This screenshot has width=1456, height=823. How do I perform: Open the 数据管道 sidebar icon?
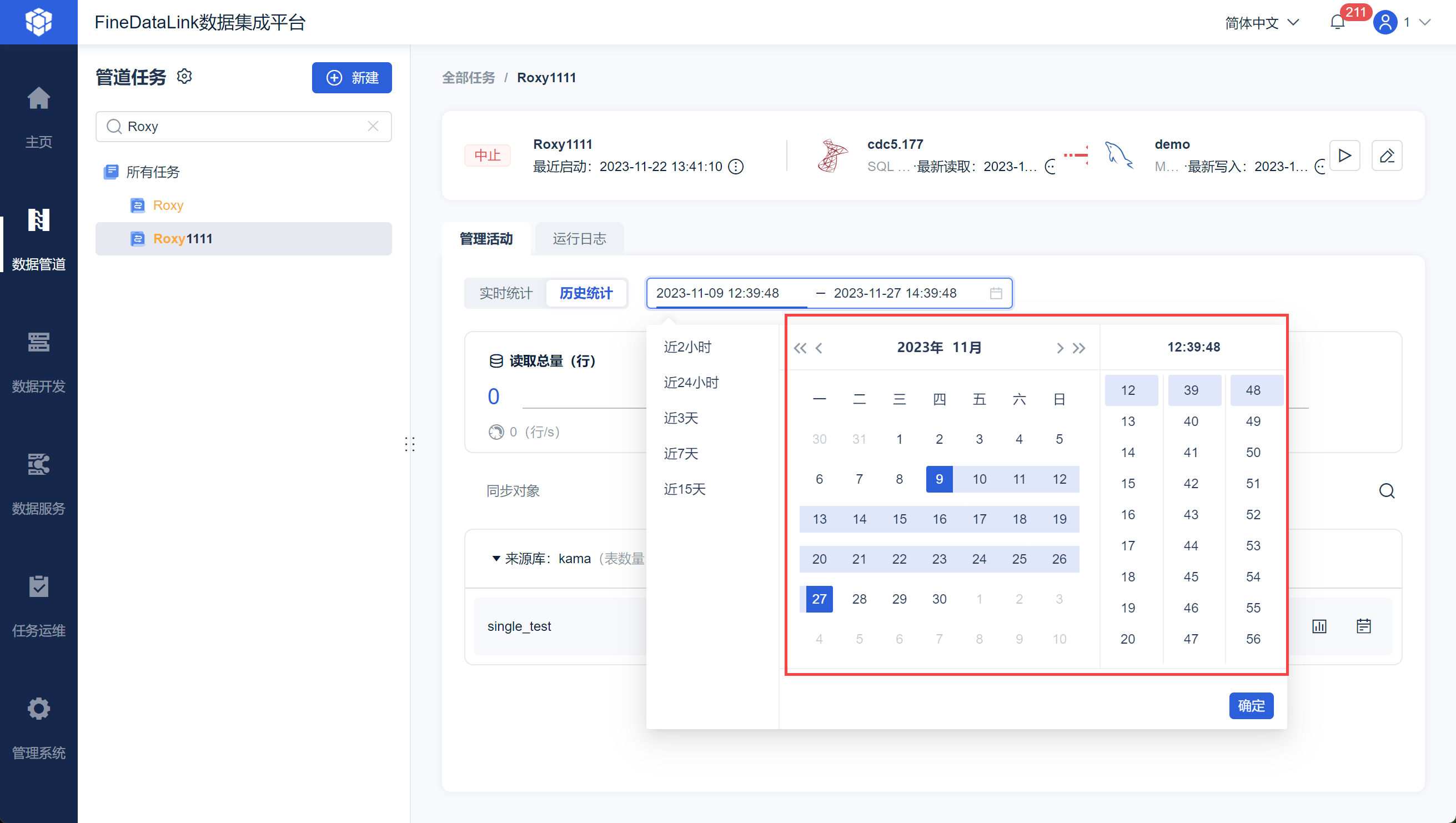tap(38, 220)
